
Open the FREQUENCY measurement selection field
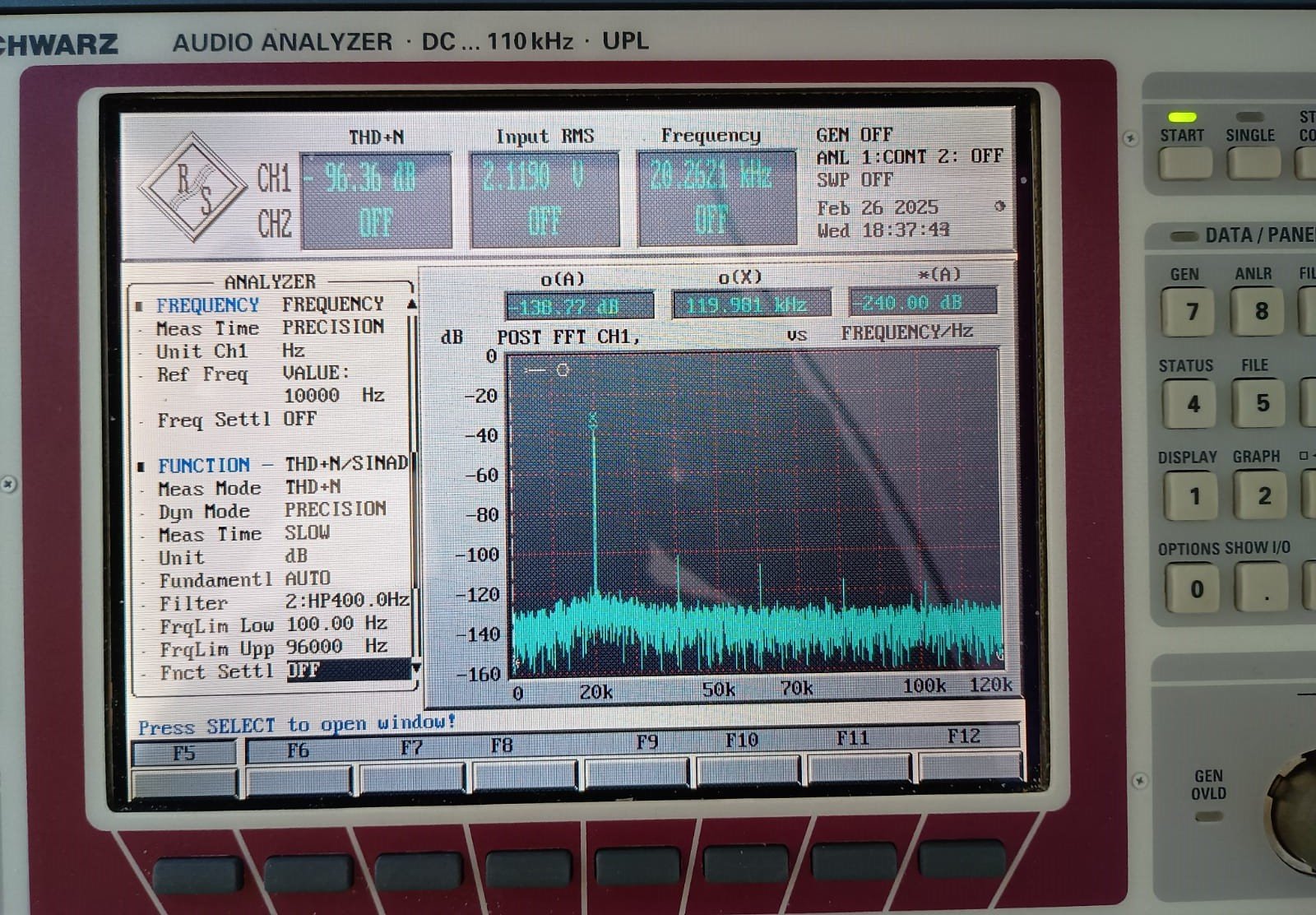(x=333, y=304)
